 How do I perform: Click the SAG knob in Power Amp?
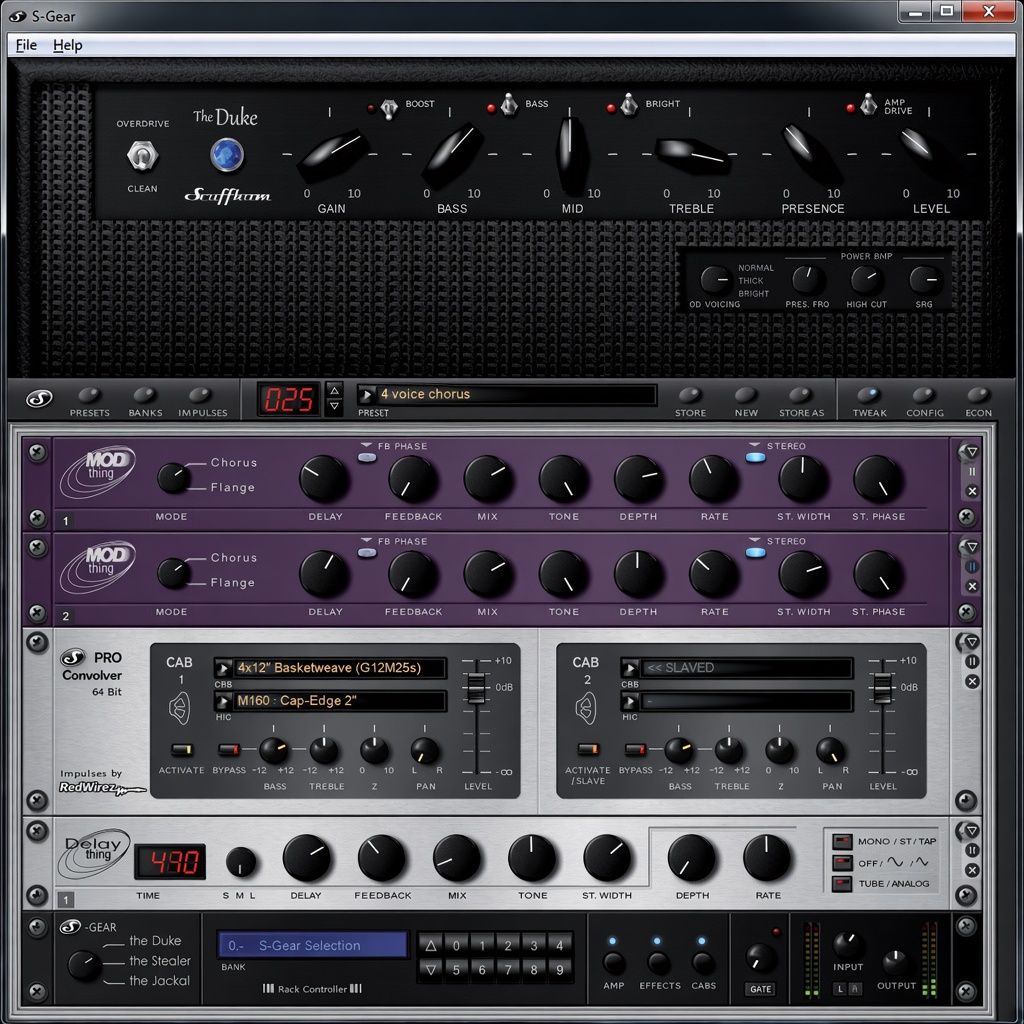click(925, 280)
